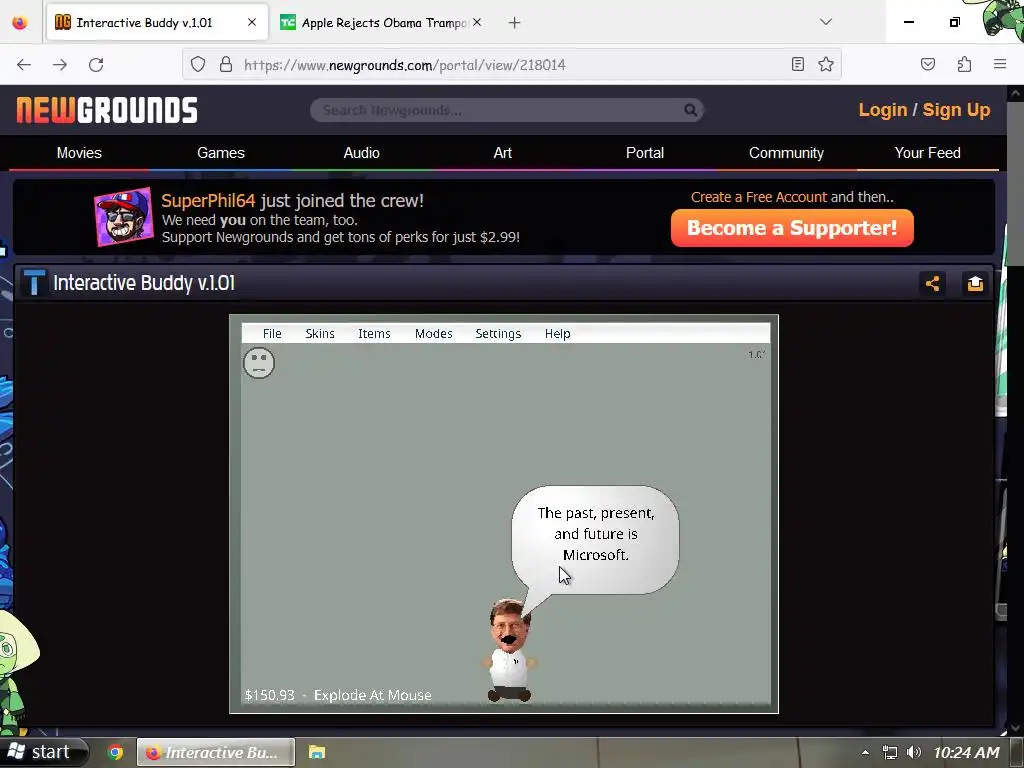Open Your Feed section
Image resolution: width=1024 pixels, height=768 pixels.
(927, 153)
